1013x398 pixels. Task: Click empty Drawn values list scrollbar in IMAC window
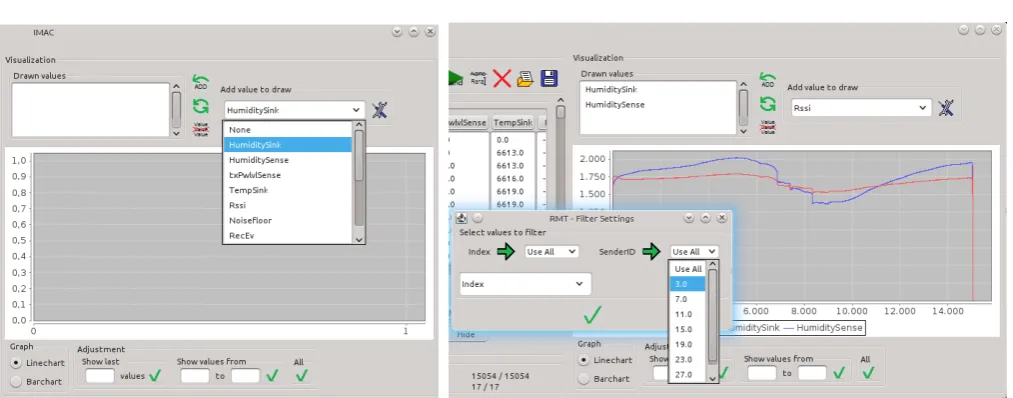pos(176,110)
